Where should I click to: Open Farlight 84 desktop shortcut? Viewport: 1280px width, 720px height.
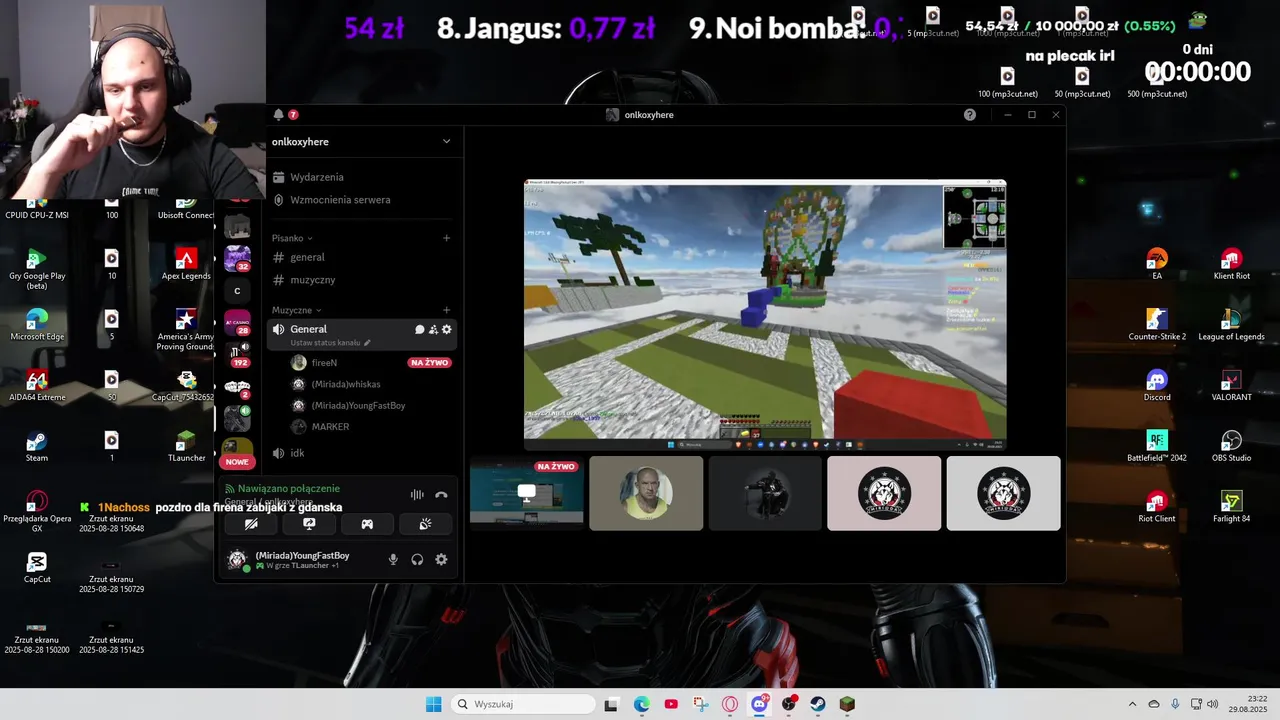1232,507
